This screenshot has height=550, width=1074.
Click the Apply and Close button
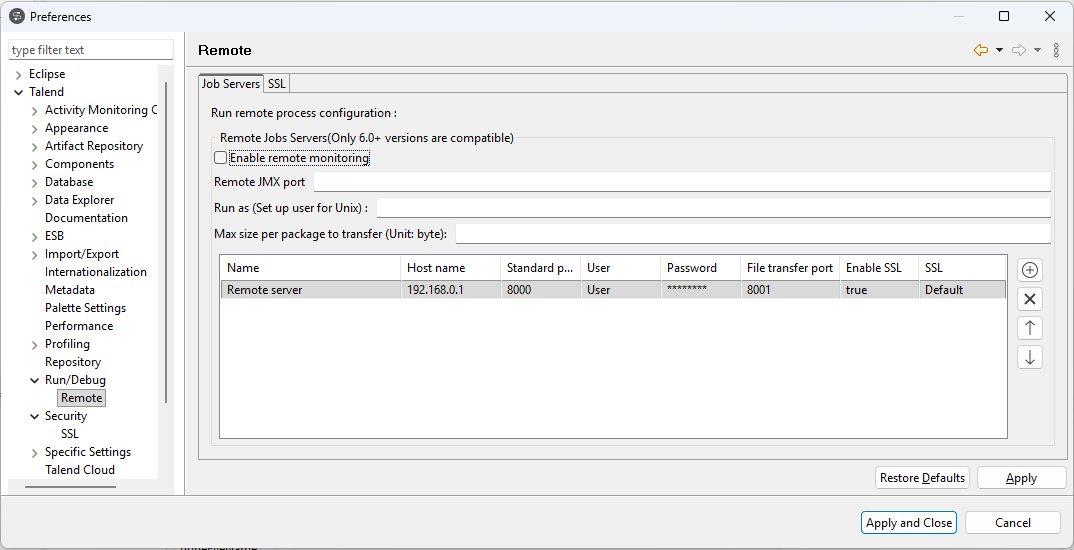click(908, 523)
